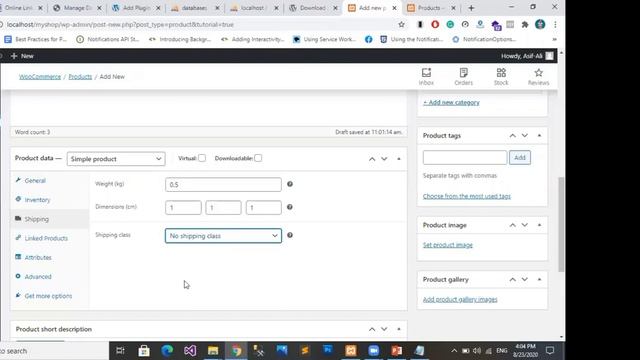Open the Linked Products tab
Viewport: 640px width, 360px height.
click(x=46, y=238)
